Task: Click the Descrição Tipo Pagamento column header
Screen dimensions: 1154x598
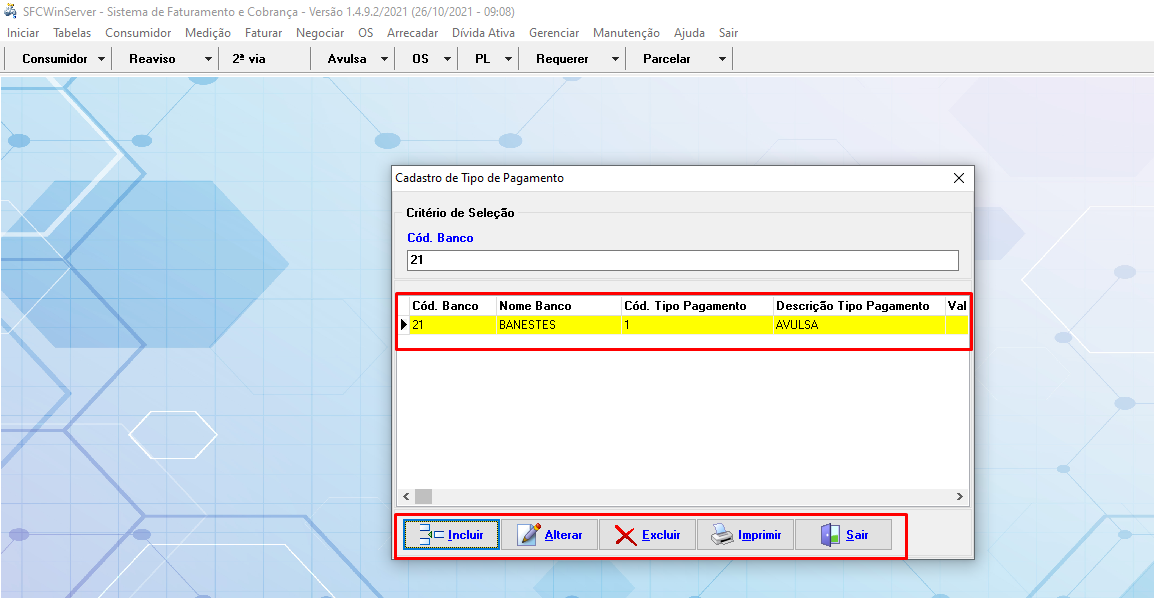Action: click(852, 306)
